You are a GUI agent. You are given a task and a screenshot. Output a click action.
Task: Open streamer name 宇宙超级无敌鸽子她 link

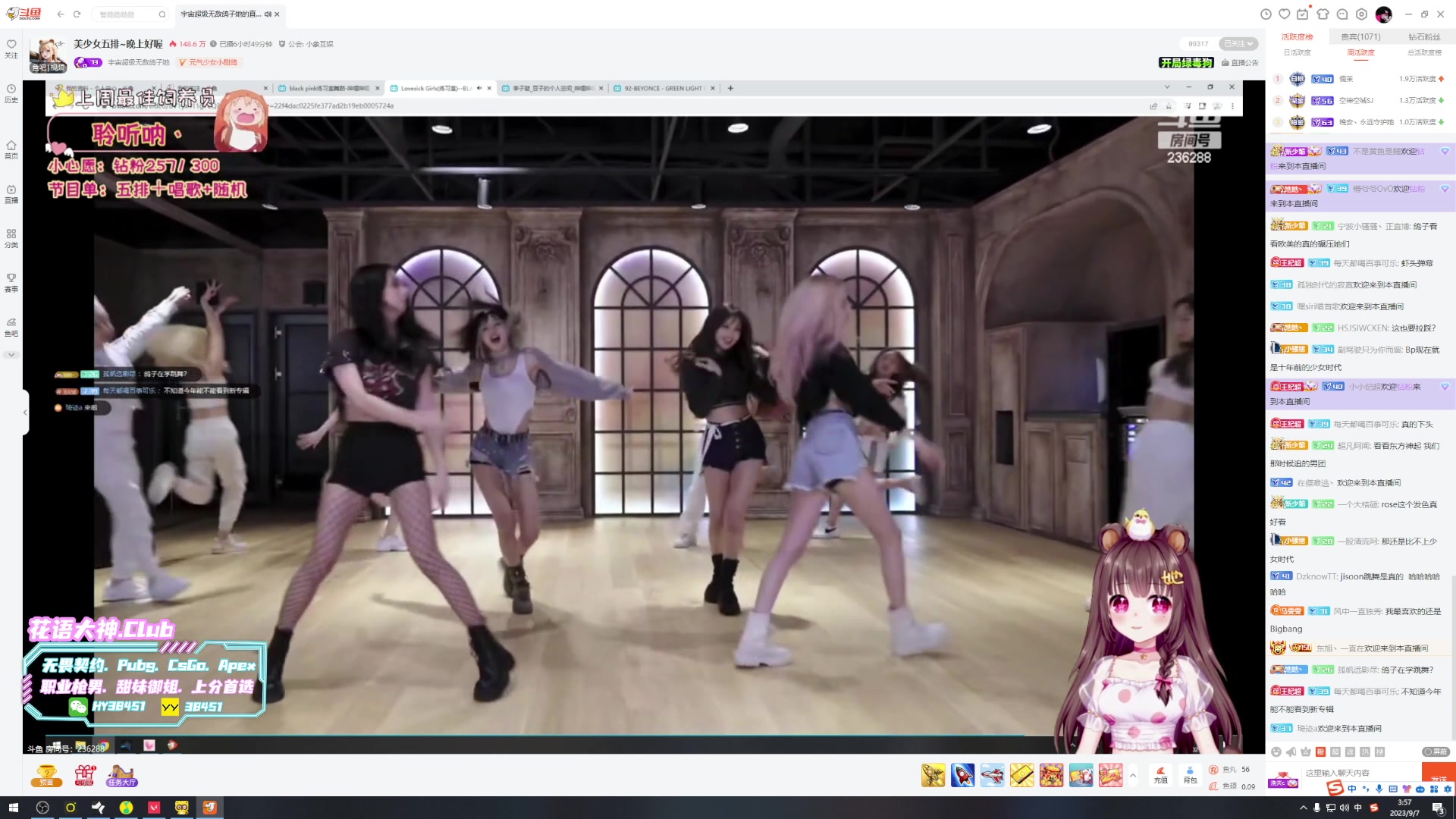[x=139, y=62]
